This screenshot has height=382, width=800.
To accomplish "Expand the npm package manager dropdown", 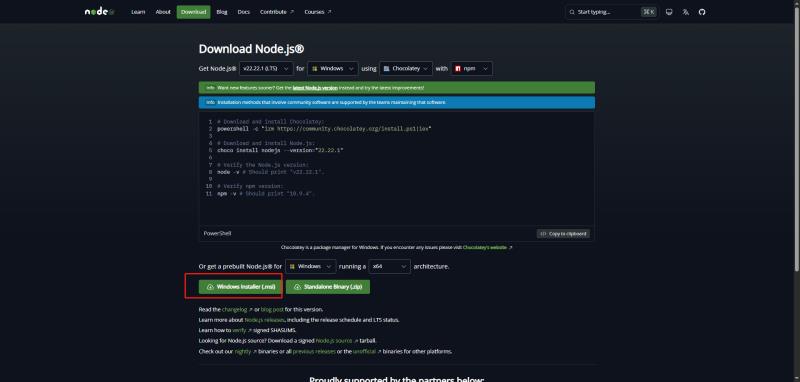I will (472, 68).
